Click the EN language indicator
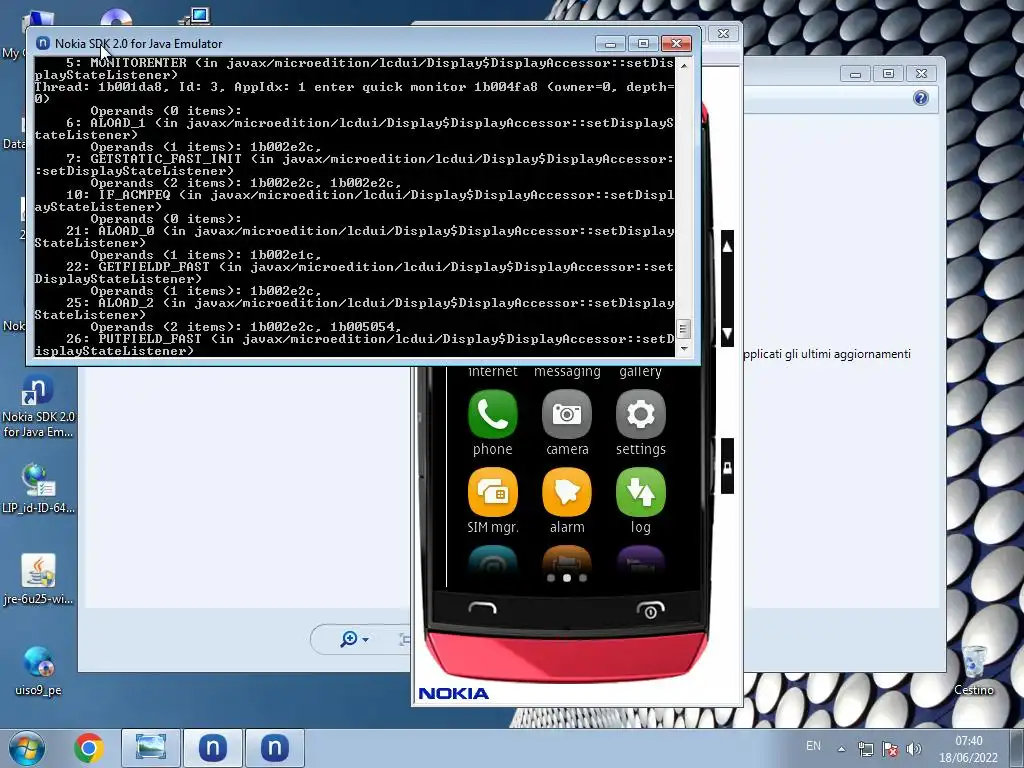The image size is (1024, 768). 813,746
